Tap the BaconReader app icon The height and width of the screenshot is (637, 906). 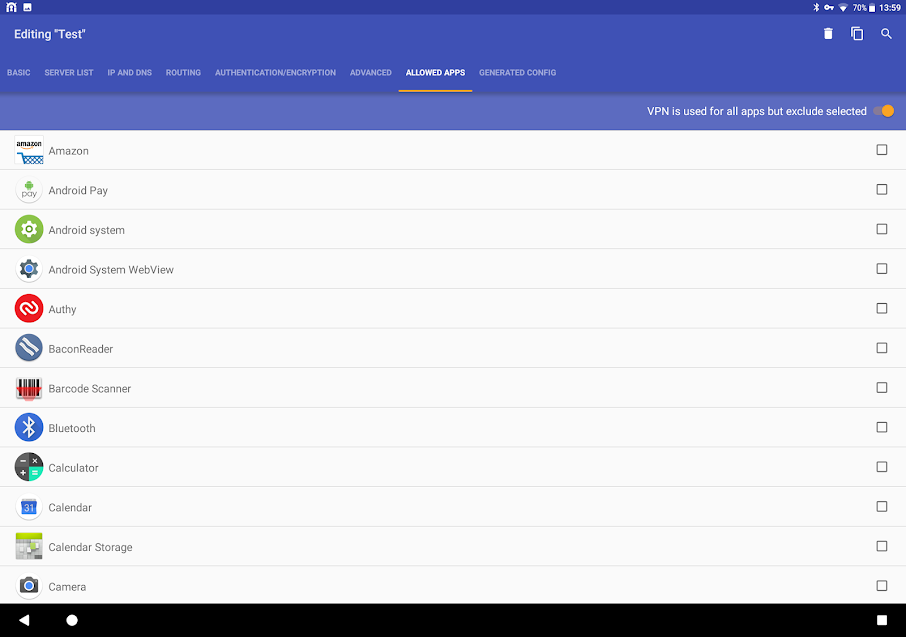[x=29, y=348]
